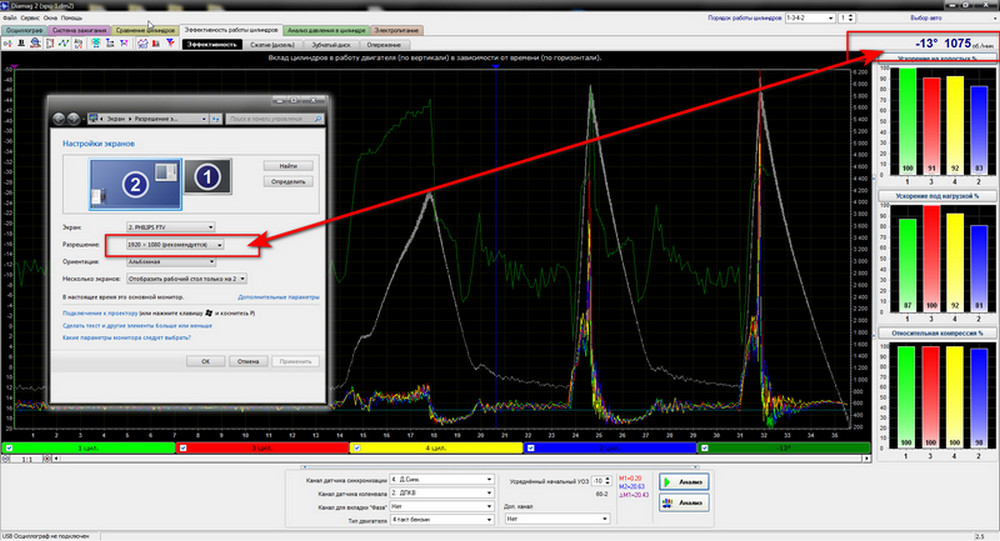Open the Канал датчика коленвала dropdown
The image size is (1000, 541).
[x=442, y=493]
